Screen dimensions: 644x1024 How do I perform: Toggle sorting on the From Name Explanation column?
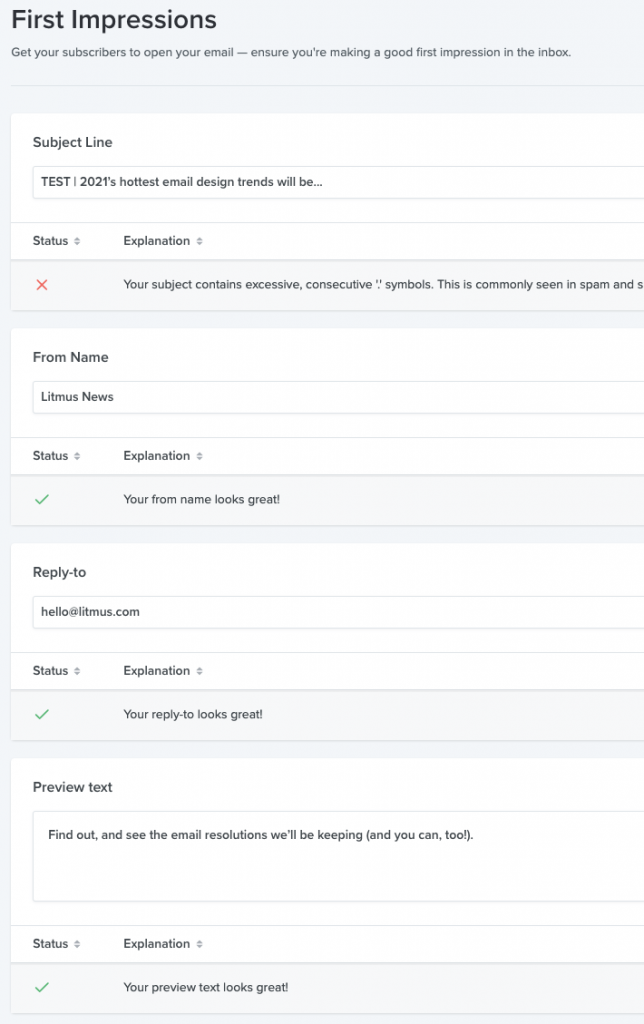[200, 455]
